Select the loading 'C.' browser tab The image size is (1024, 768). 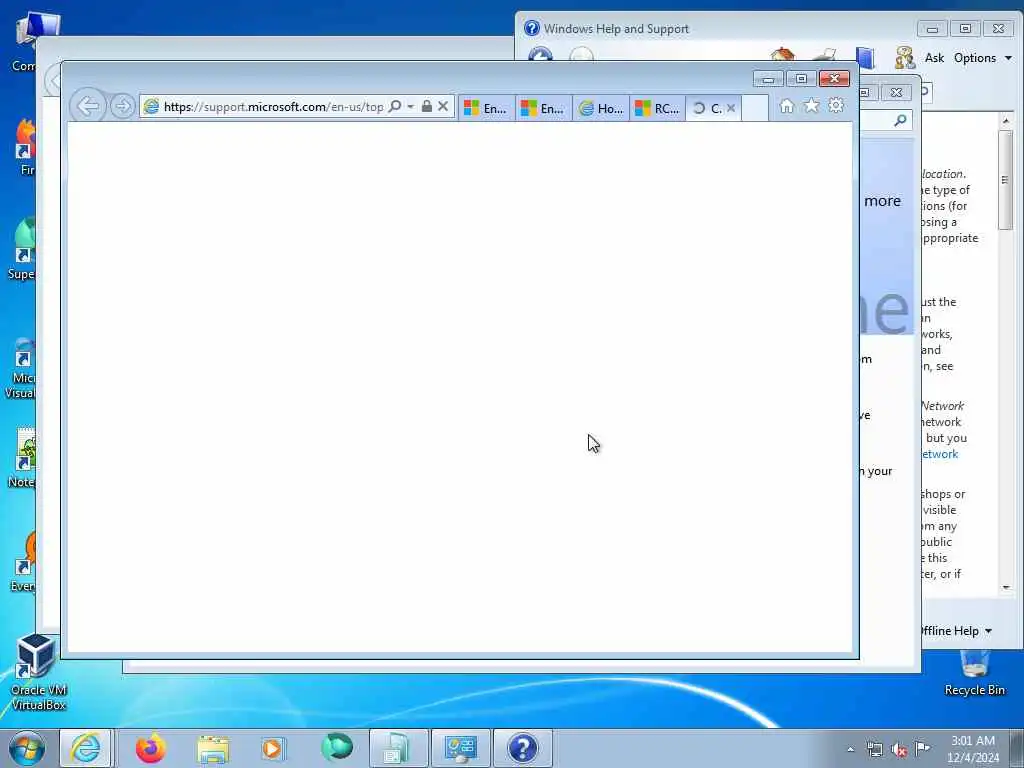[707, 108]
